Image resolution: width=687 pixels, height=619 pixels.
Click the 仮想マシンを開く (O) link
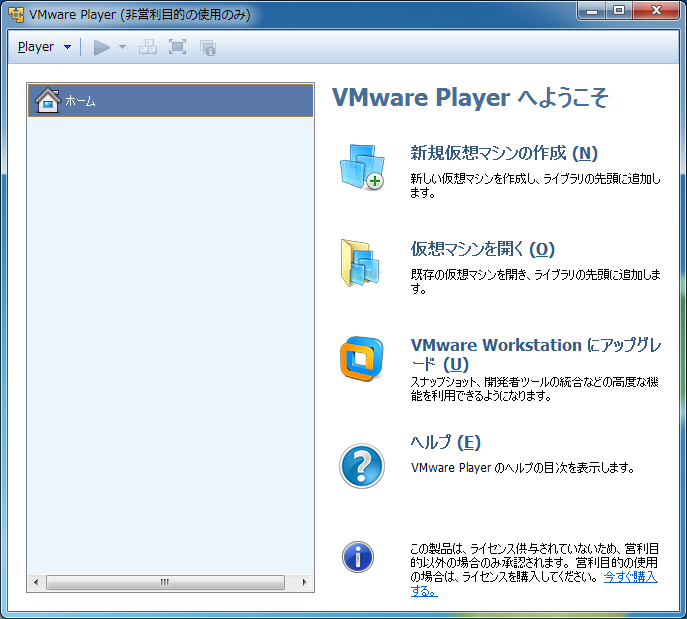(482, 249)
